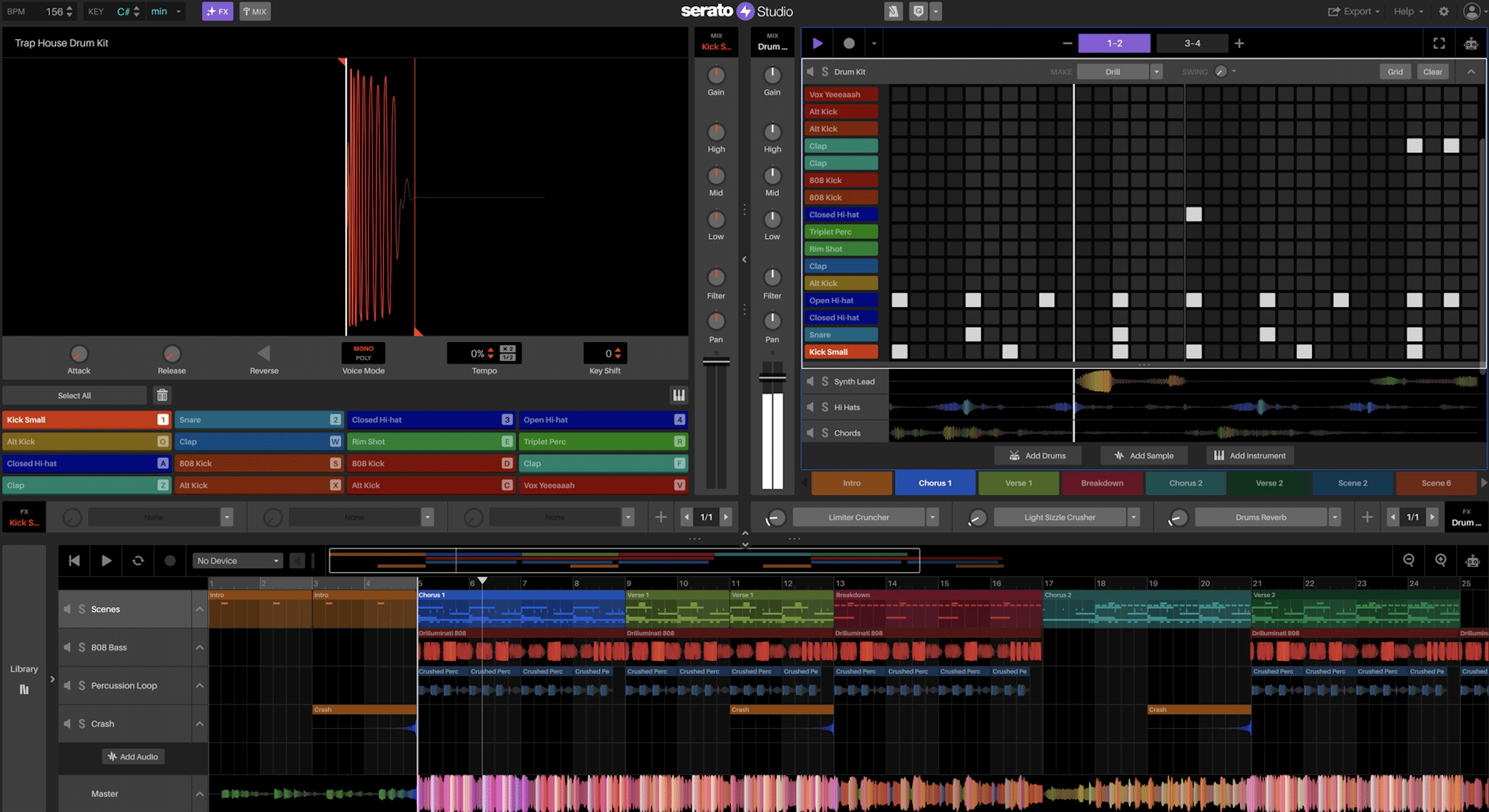Add an FX slot to Drum deck
1489x812 pixels.
click(x=1367, y=517)
